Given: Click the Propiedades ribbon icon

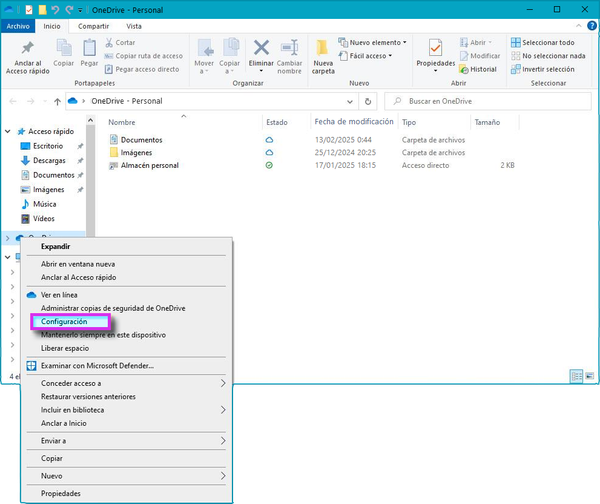Looking at the screenshot, I should pos(435,48).
